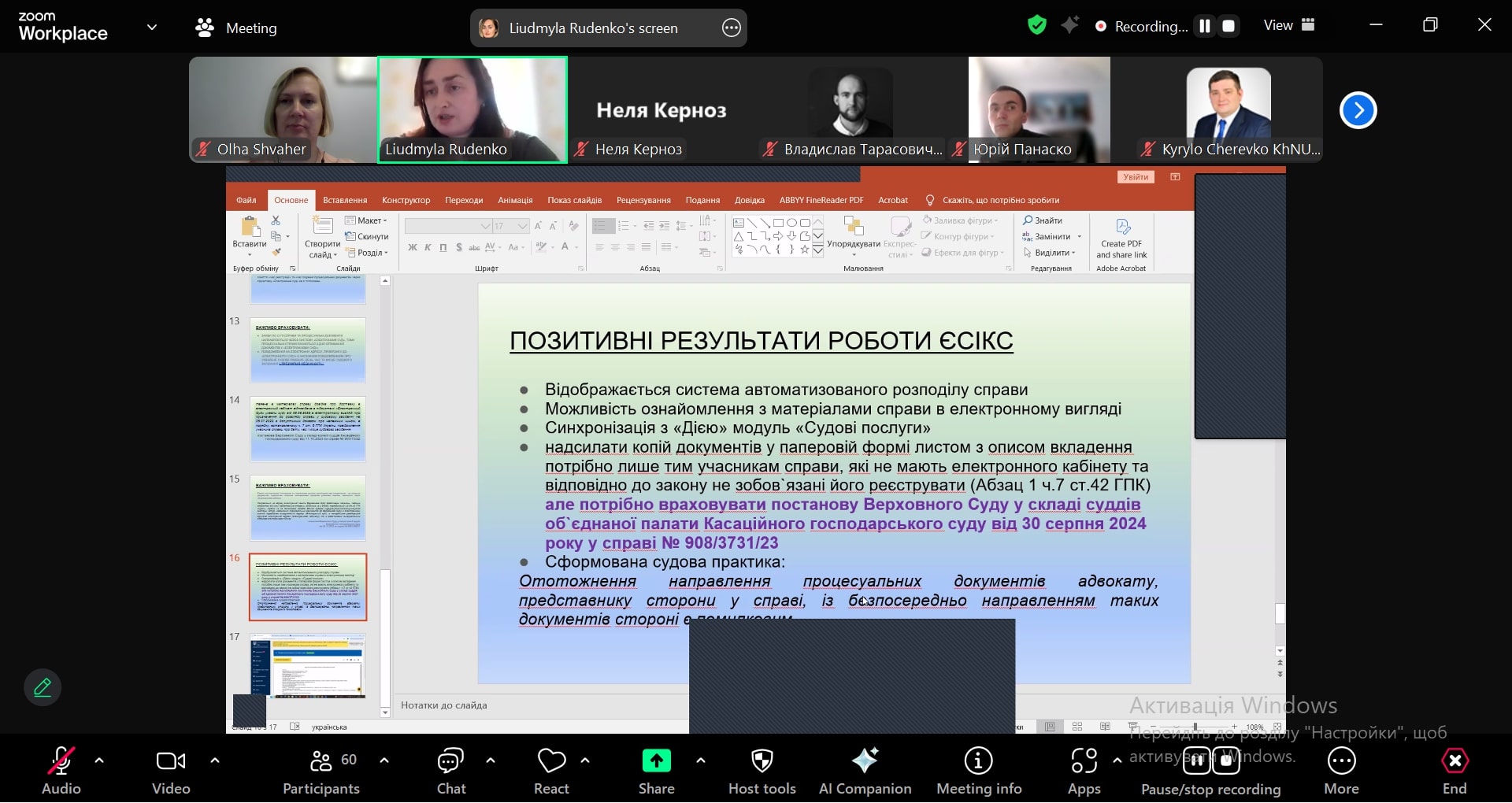Select Liudmyla Rudenko's video tile
1512x803 pixels.
coord(472,109)
